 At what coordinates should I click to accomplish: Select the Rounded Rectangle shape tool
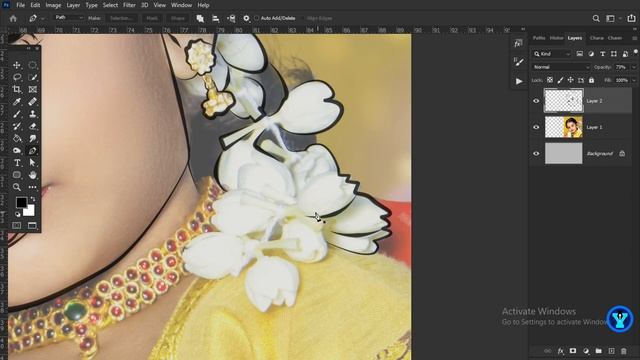pos(17,175)
